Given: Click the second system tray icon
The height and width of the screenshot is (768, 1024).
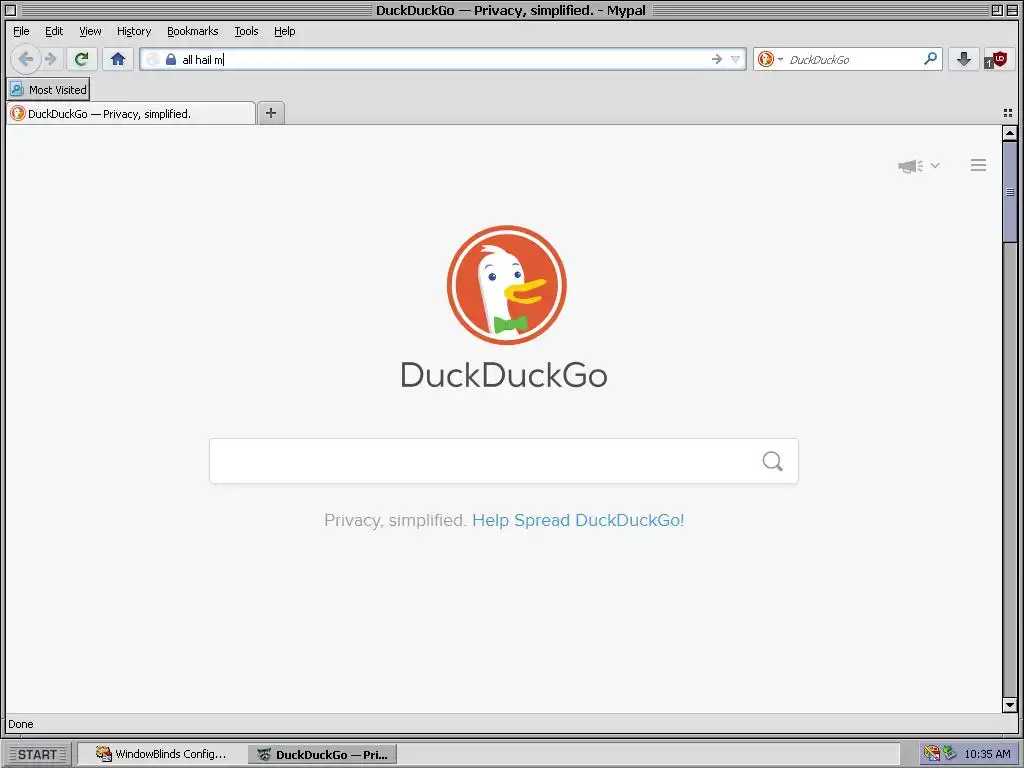Looking at the screenshot, I should (x=950, y=754).
